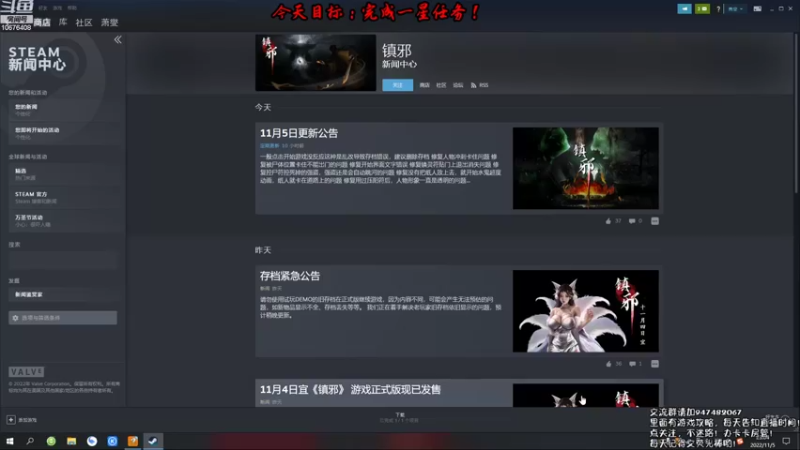Open 11月5日更新公告 article title
Screen dimensions: 800x450
coord(299,133)
